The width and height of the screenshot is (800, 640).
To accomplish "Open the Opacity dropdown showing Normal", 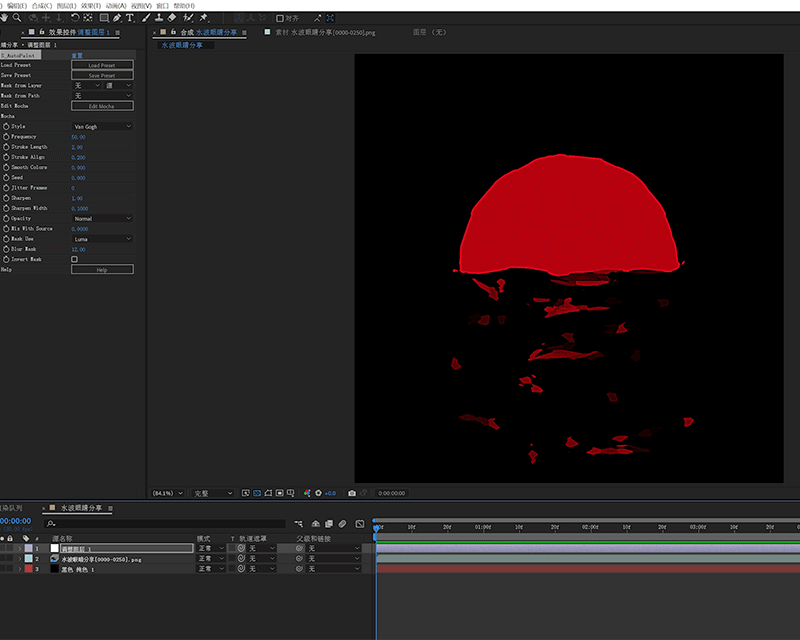I will (102, 218).
